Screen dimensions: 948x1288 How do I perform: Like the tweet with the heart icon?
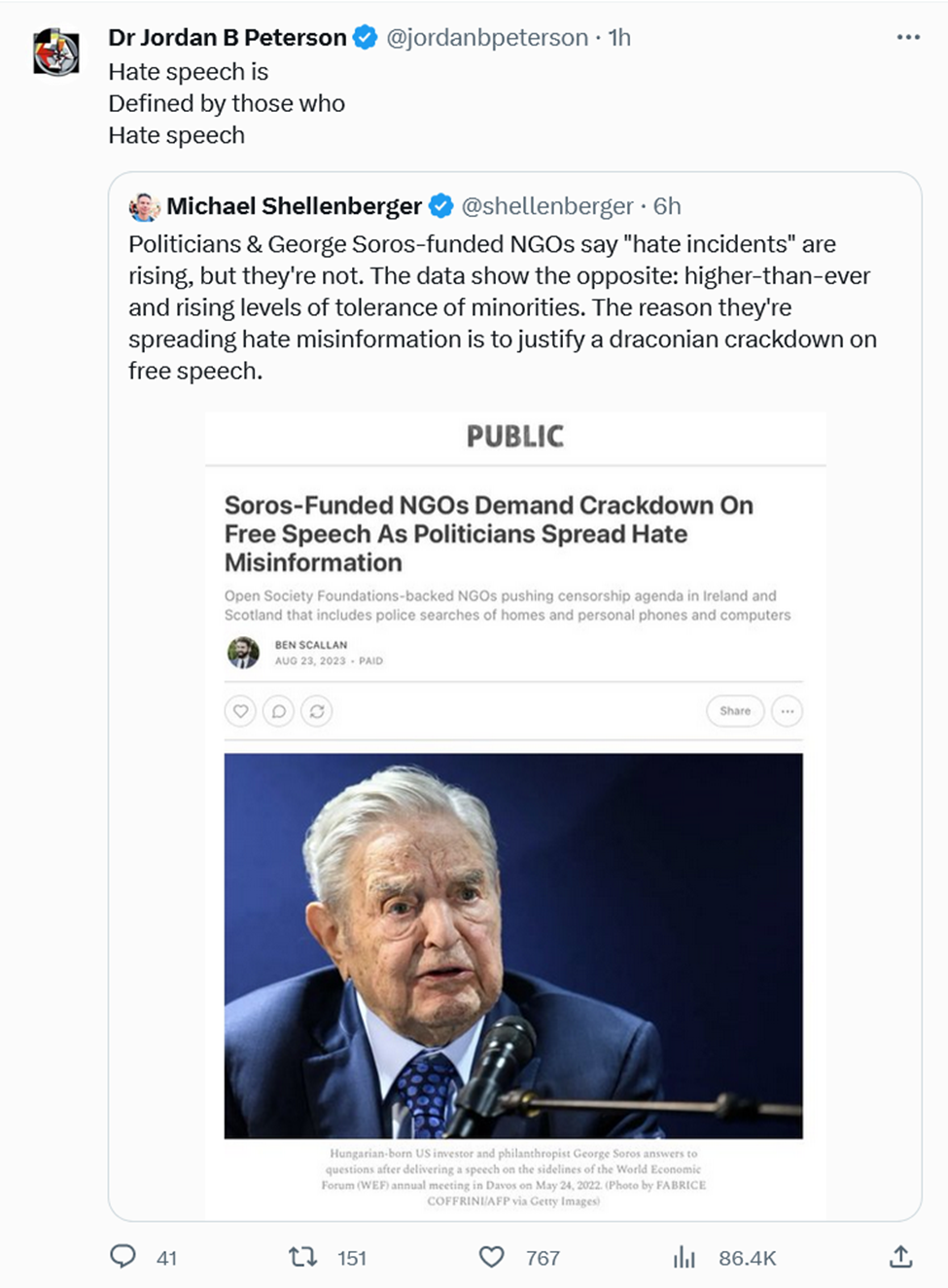[x=492, y=1257]
